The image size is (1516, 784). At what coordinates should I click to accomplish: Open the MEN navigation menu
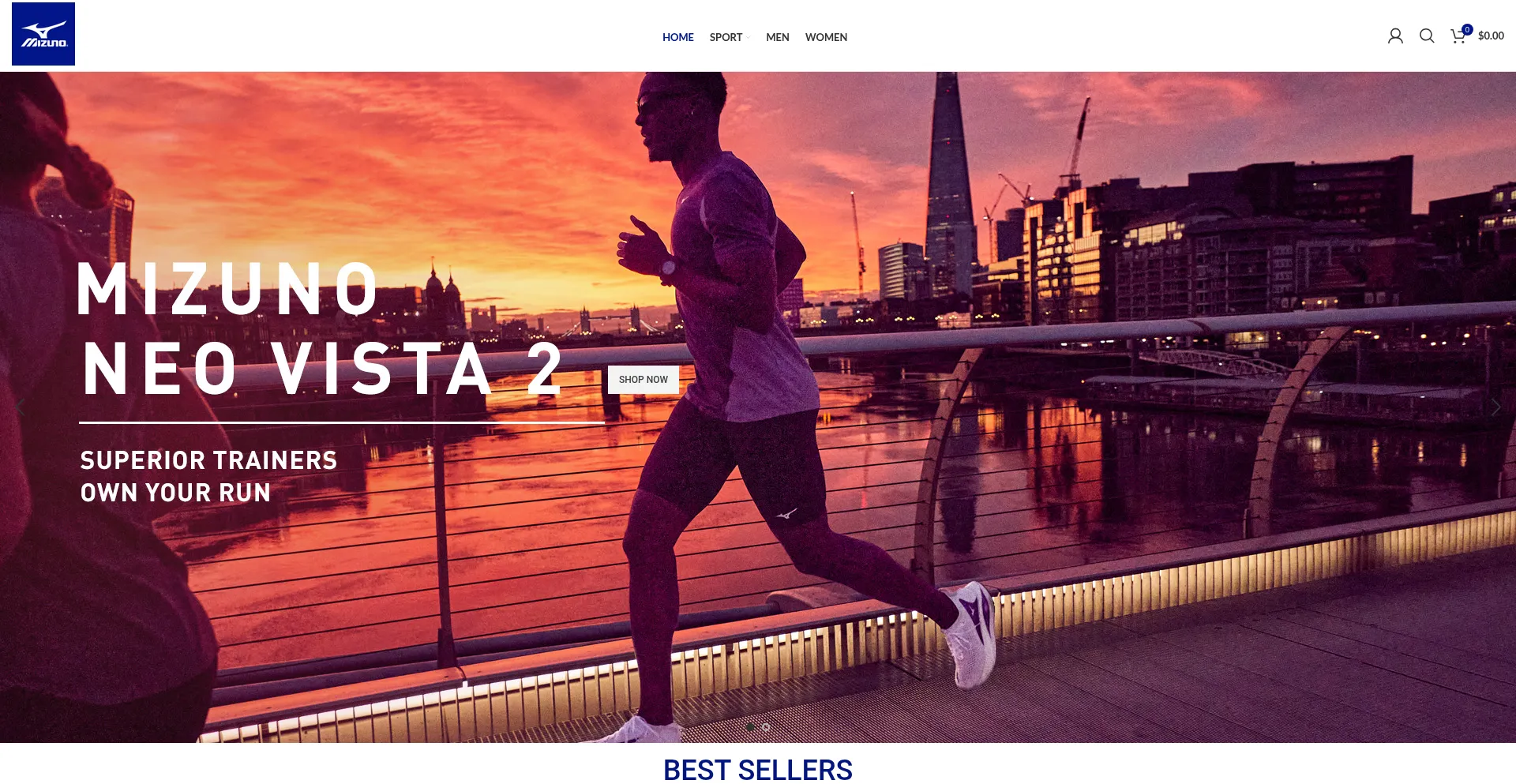pos(778,37)
